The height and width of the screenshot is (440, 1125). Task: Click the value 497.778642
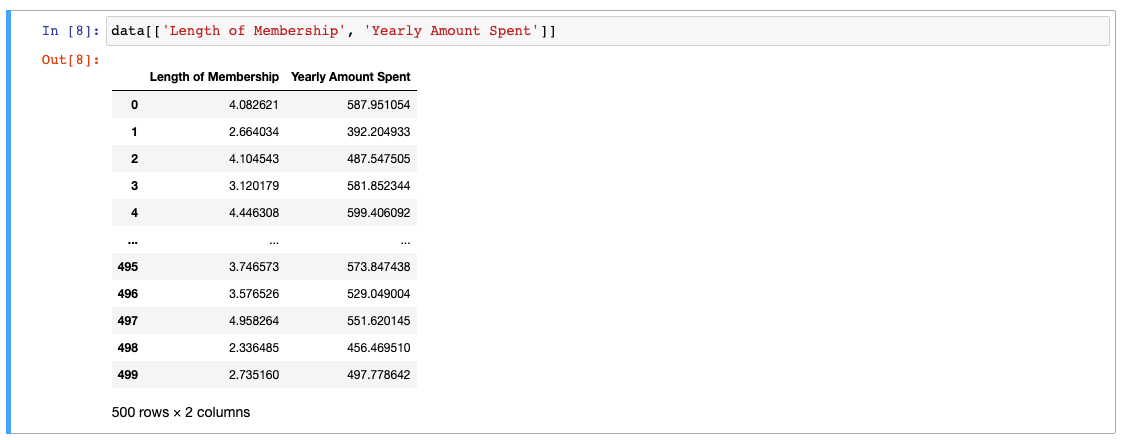378,375
